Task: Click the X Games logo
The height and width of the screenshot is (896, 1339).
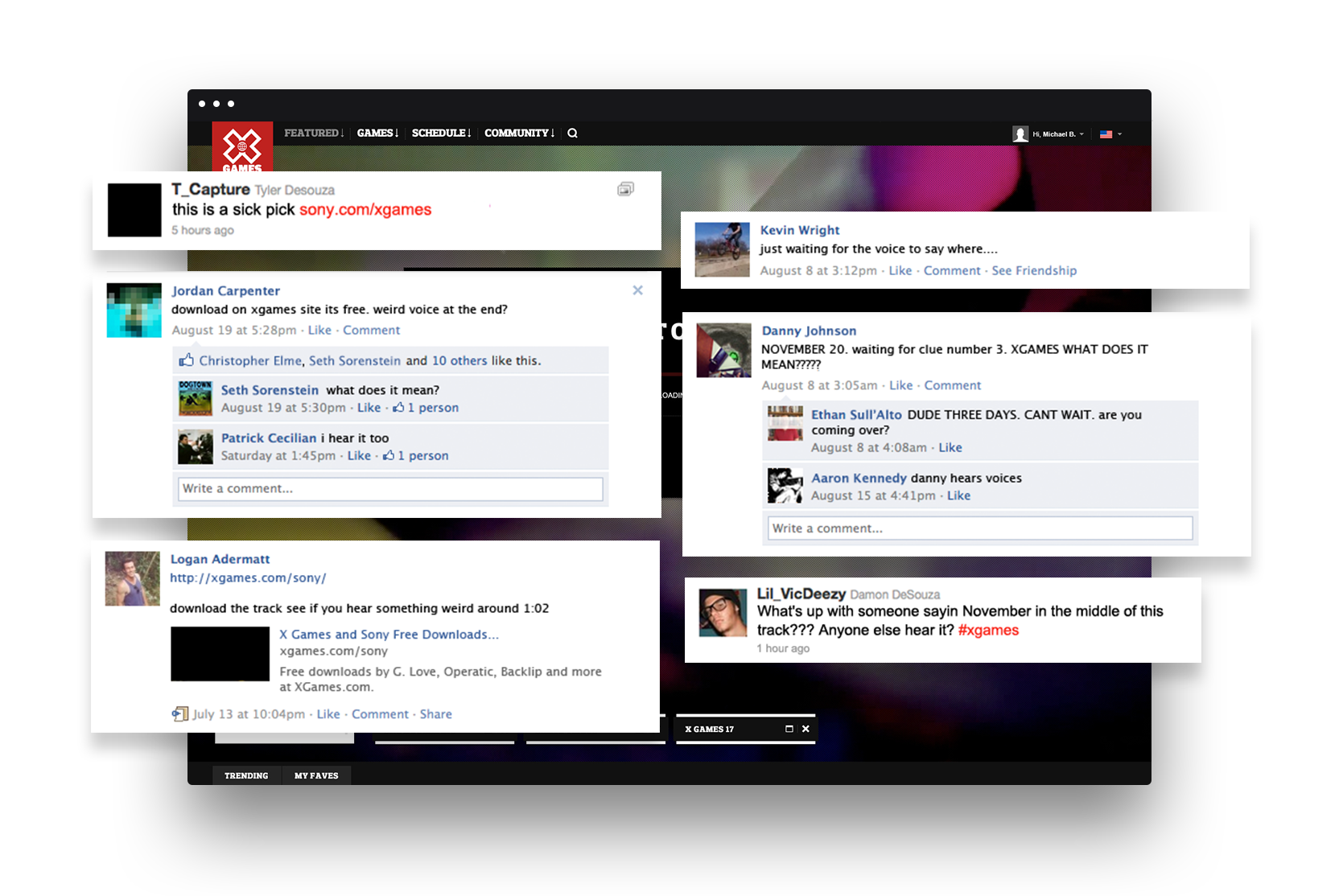Action: [x=242, y=146]
